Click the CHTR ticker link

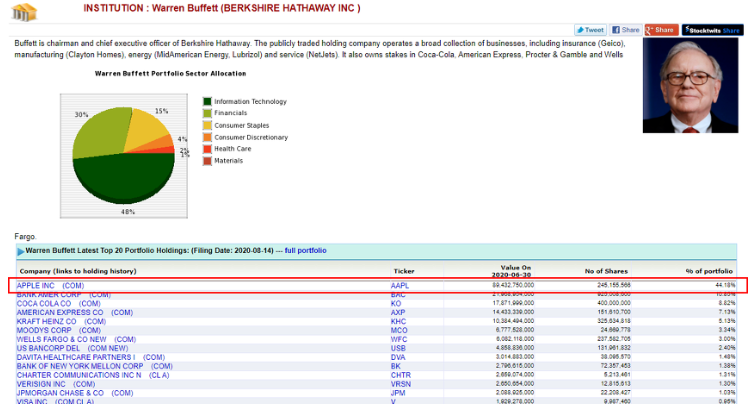[401, 375]
